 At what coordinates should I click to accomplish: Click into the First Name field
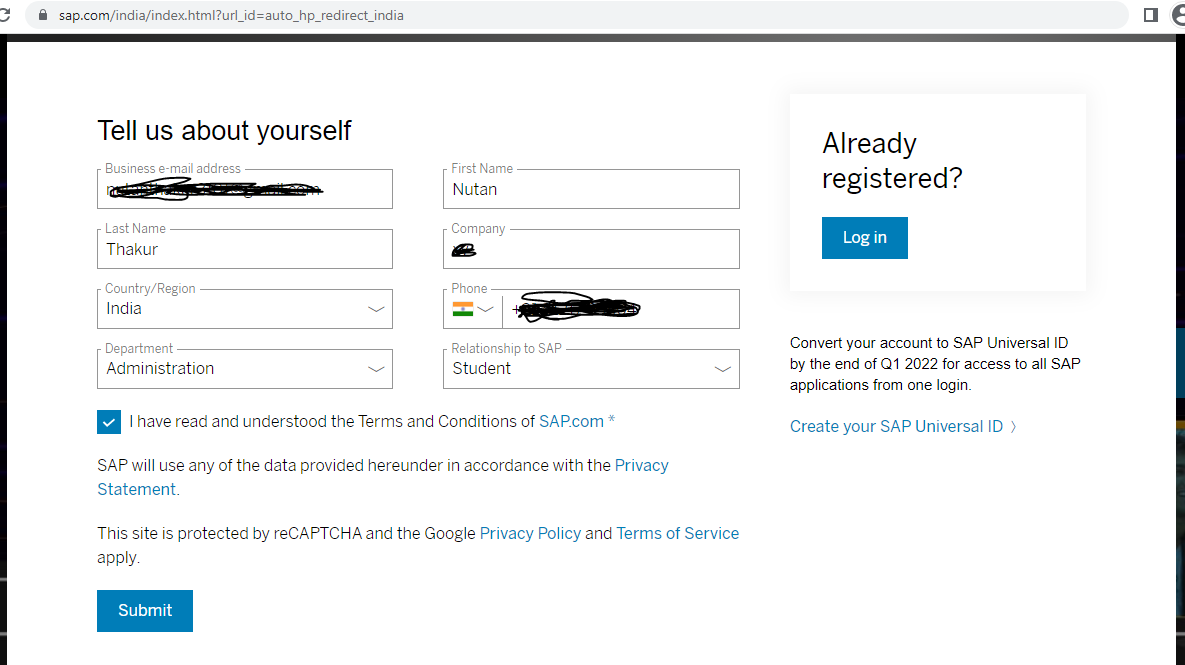point(591,189)
